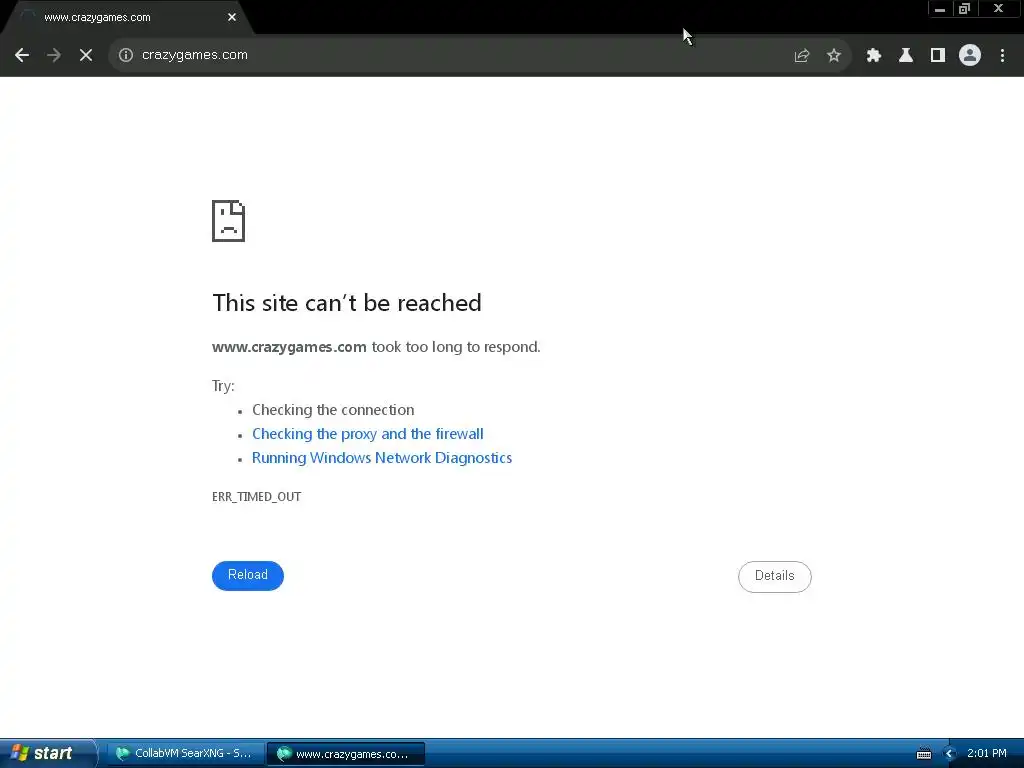
Task: Click 'This site can't be reached' heading
Action: 347,303
